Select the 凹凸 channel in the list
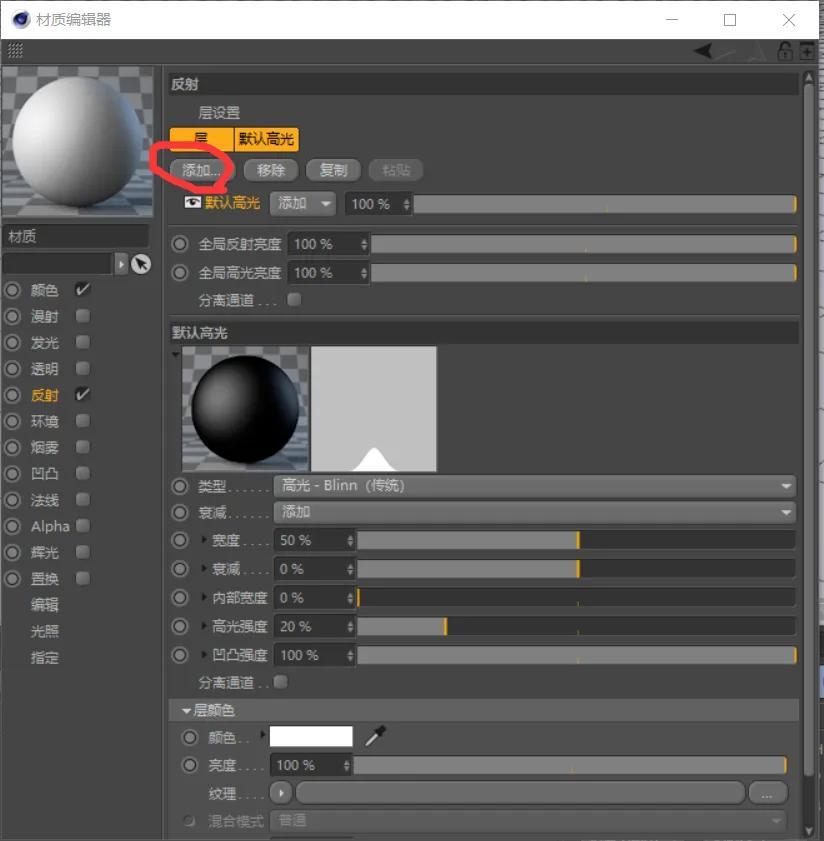This screenshot has width=824, height=841. click(x=46, y=474)
